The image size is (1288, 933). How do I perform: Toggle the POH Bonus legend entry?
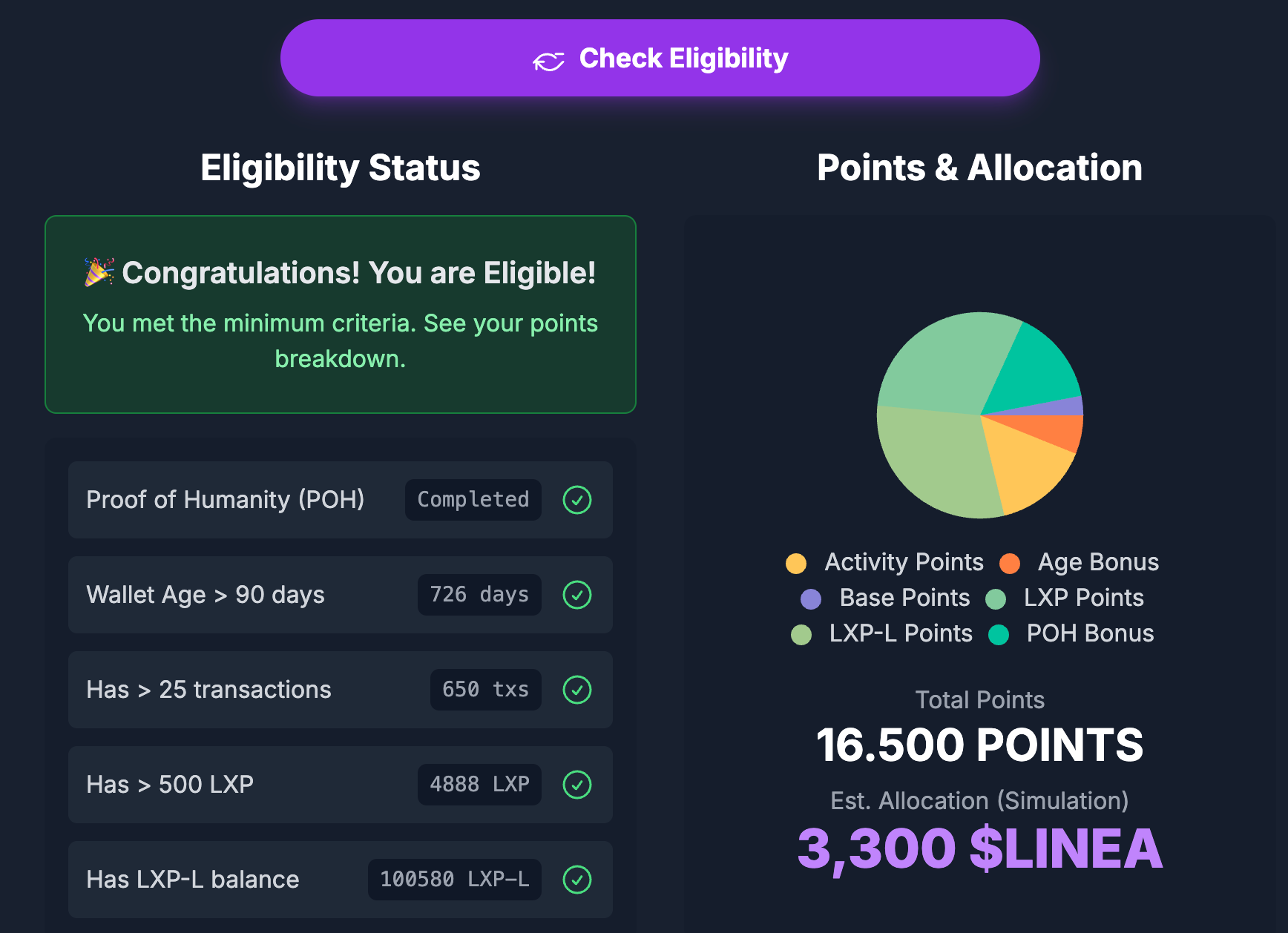1071,633
